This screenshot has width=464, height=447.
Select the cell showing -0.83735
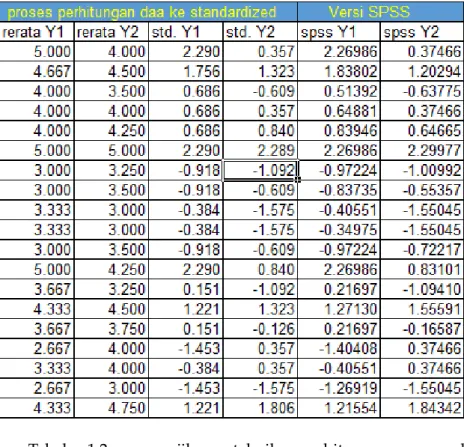339,190
